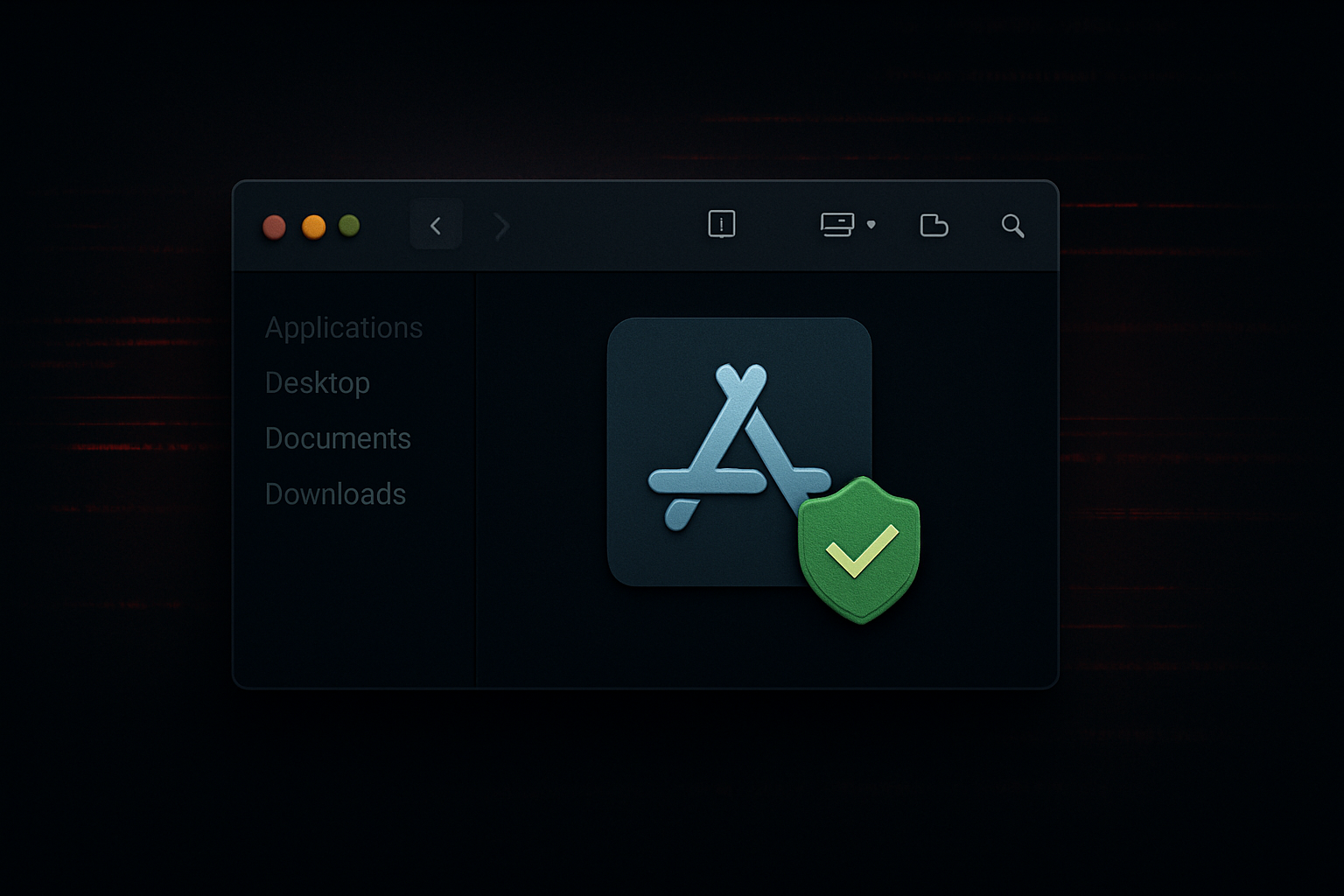Open Downloads in the sidebar
This screenshot has height=896, width=1344.
336,494
